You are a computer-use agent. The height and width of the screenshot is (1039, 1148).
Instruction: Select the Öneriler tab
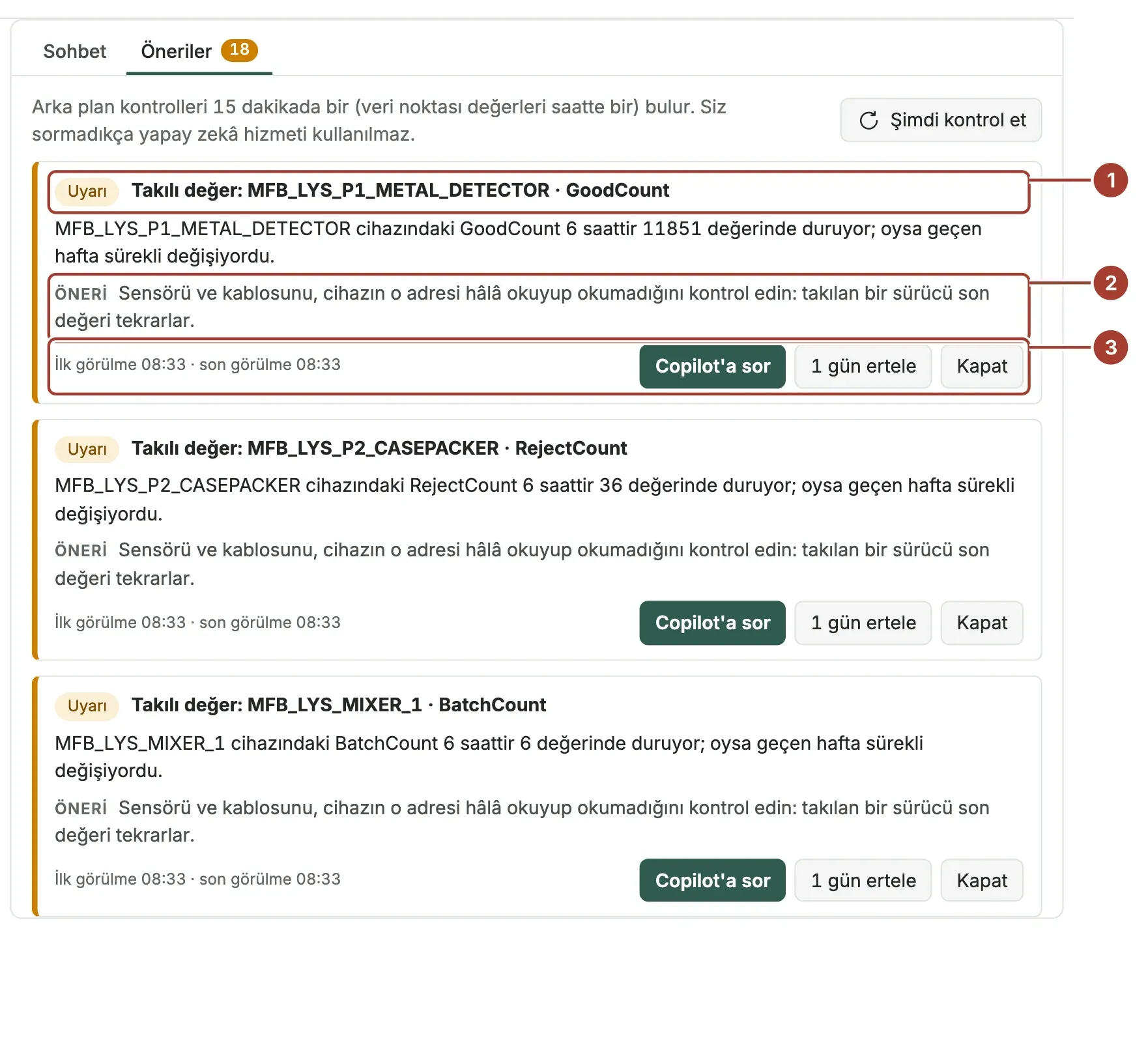tap(199, 51)
